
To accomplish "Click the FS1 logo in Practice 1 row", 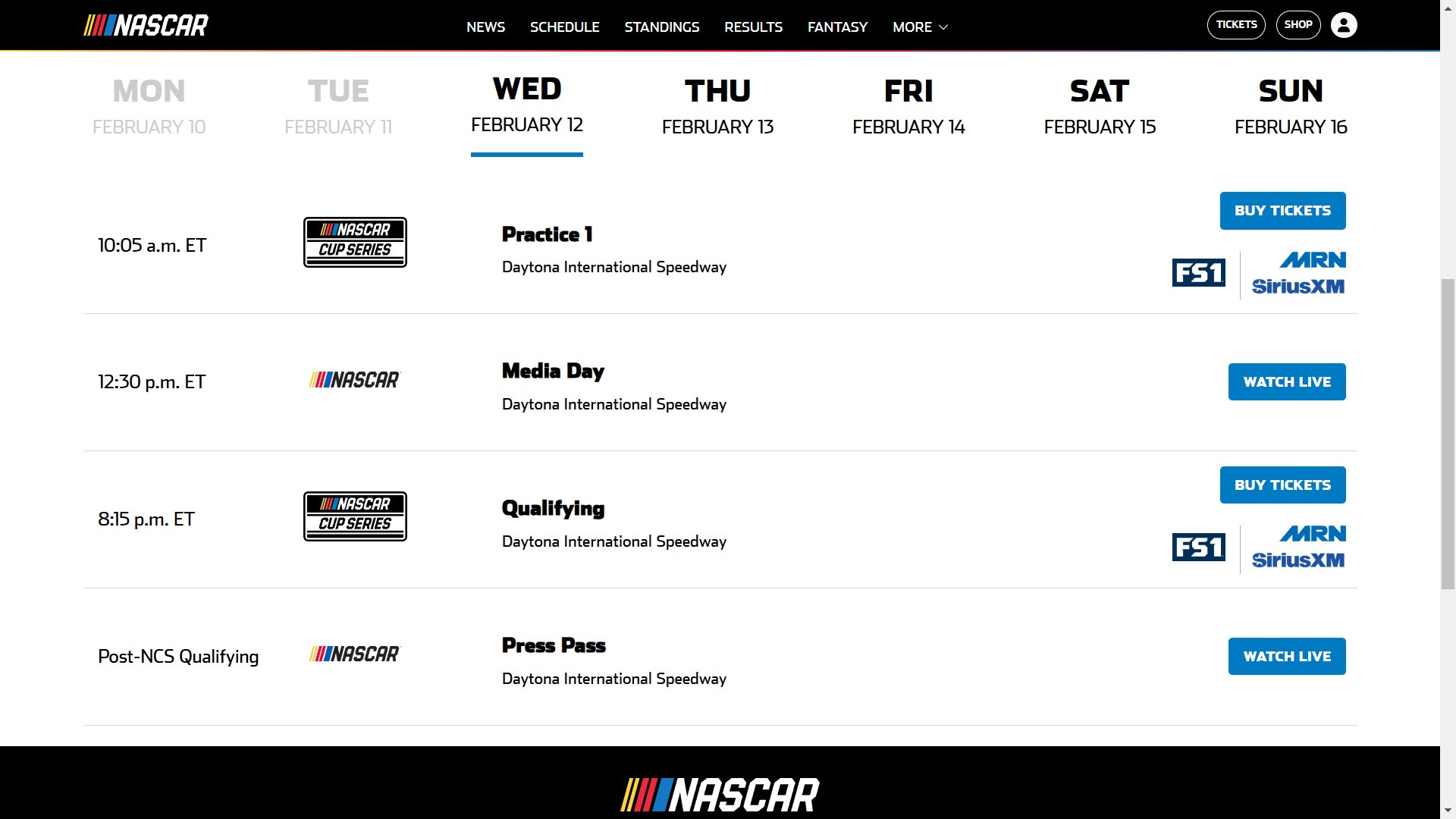I will click(1198, 273).
